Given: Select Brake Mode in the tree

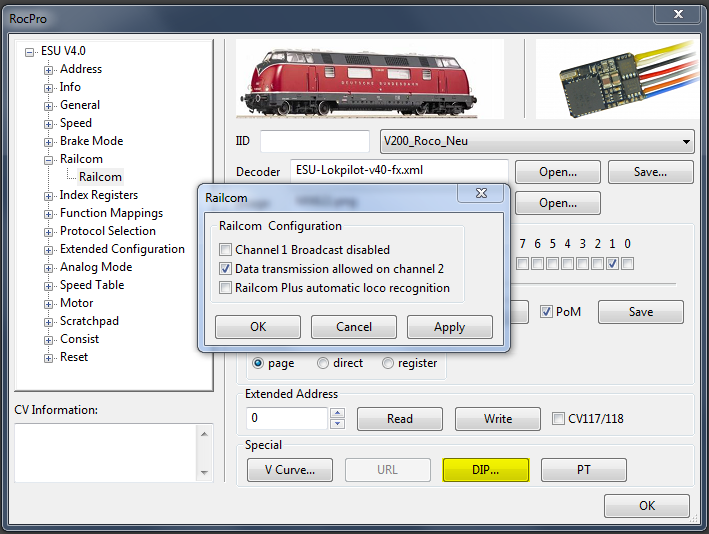Looking at the screenshot, I should click(91, 141).
